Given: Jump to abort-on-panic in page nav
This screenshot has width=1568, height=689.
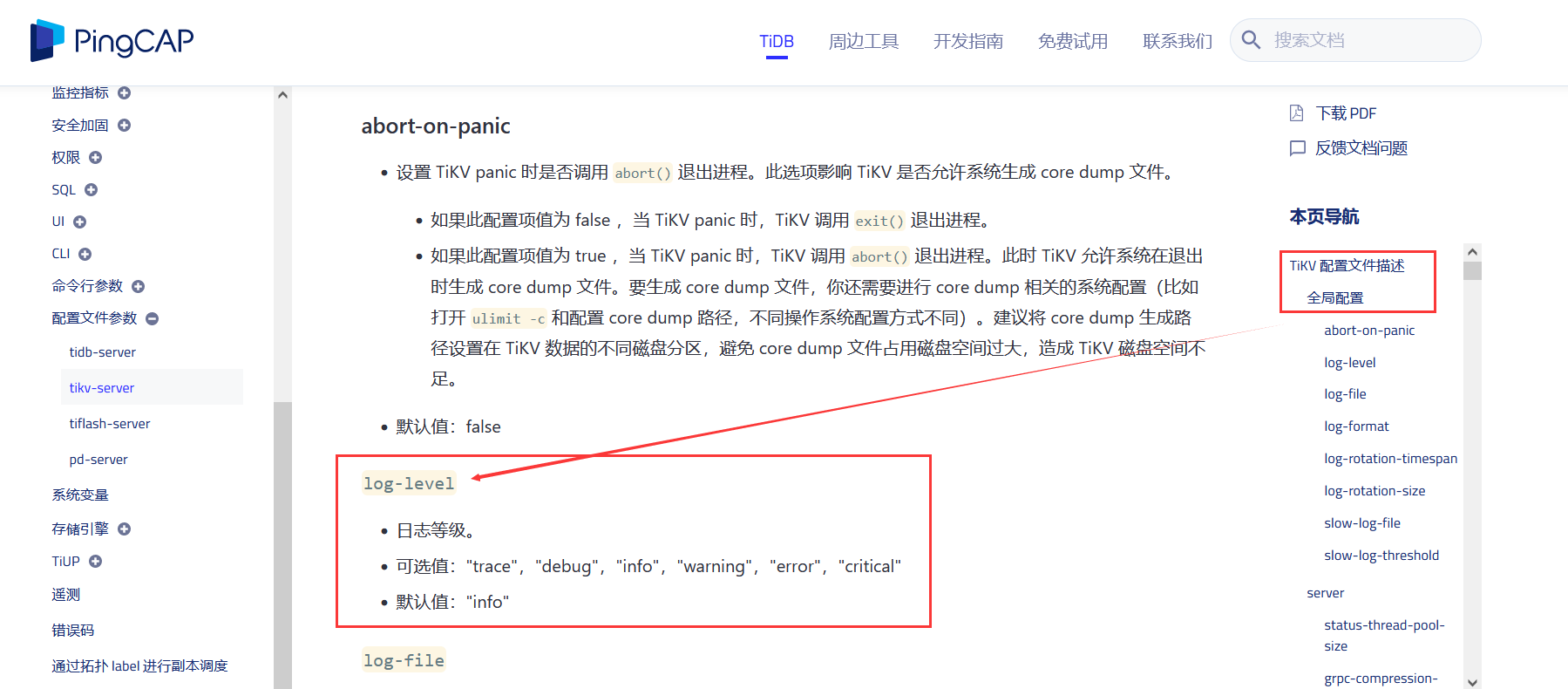Looking at the screenshot, I should pyautogui.click(x=1369, y=331).
